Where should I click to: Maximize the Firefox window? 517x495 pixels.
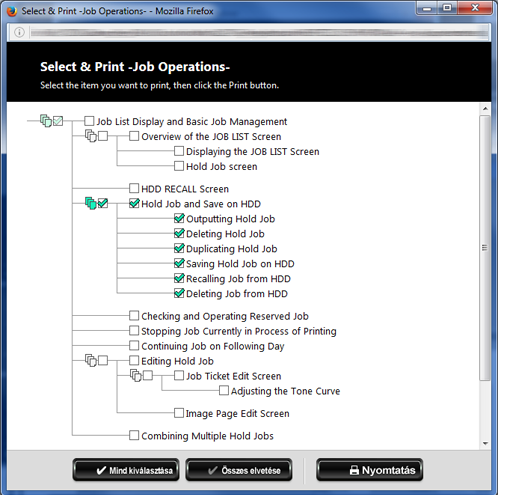coord(447,8)
